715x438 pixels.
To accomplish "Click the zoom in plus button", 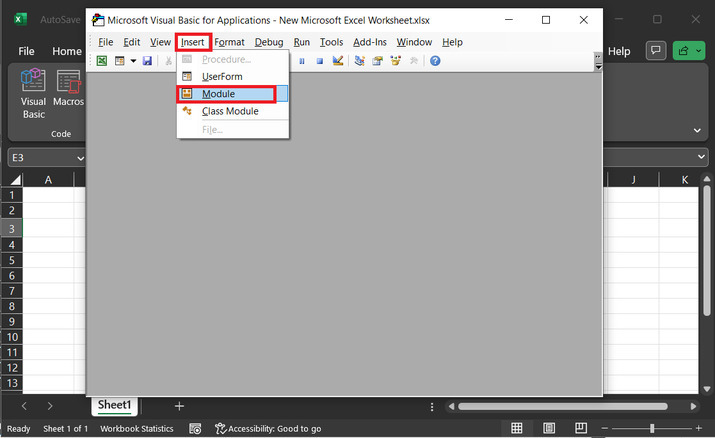I will click(x=699, y=428).
